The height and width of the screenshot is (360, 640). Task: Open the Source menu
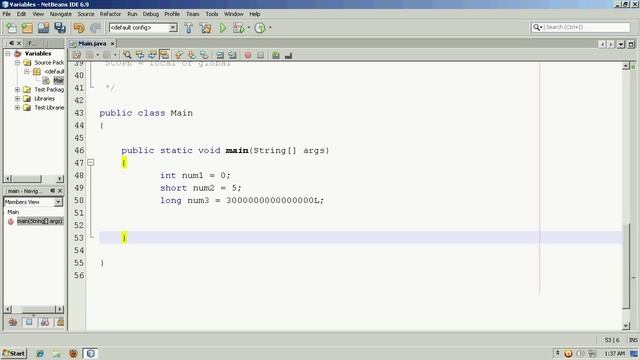[86, 14]
